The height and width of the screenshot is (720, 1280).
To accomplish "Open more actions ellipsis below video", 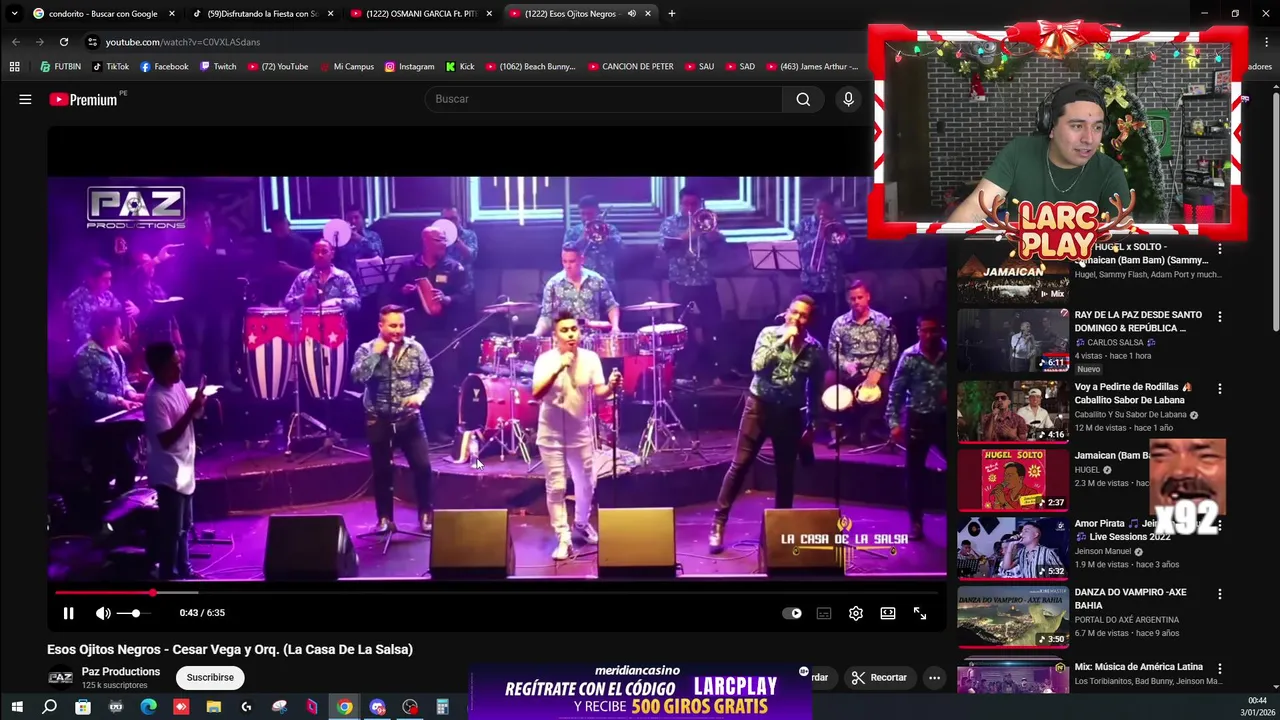I will (934, 677).
